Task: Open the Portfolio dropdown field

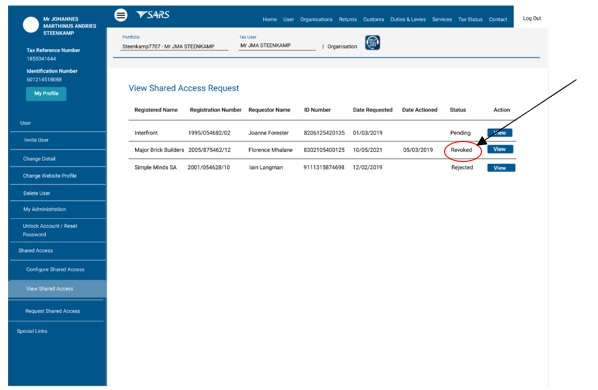Action: [x=174, y=46]
